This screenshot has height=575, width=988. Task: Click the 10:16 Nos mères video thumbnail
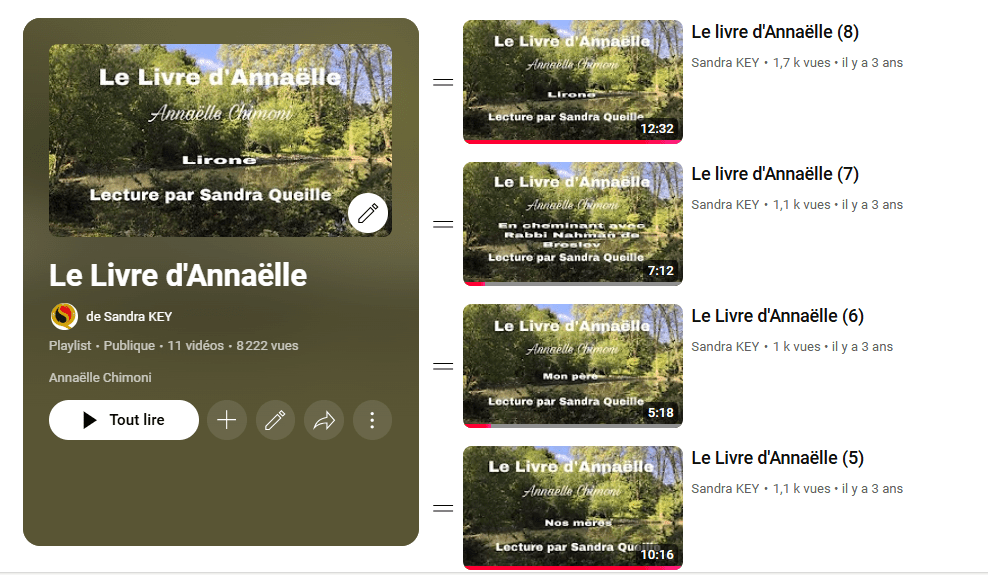pyautogui.click(x=573, y=508)
